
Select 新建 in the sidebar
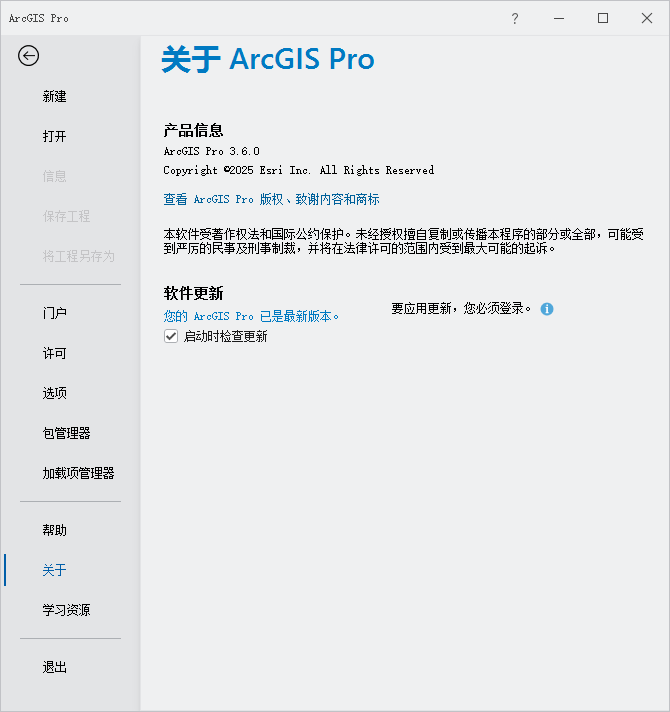click(54, 96)
